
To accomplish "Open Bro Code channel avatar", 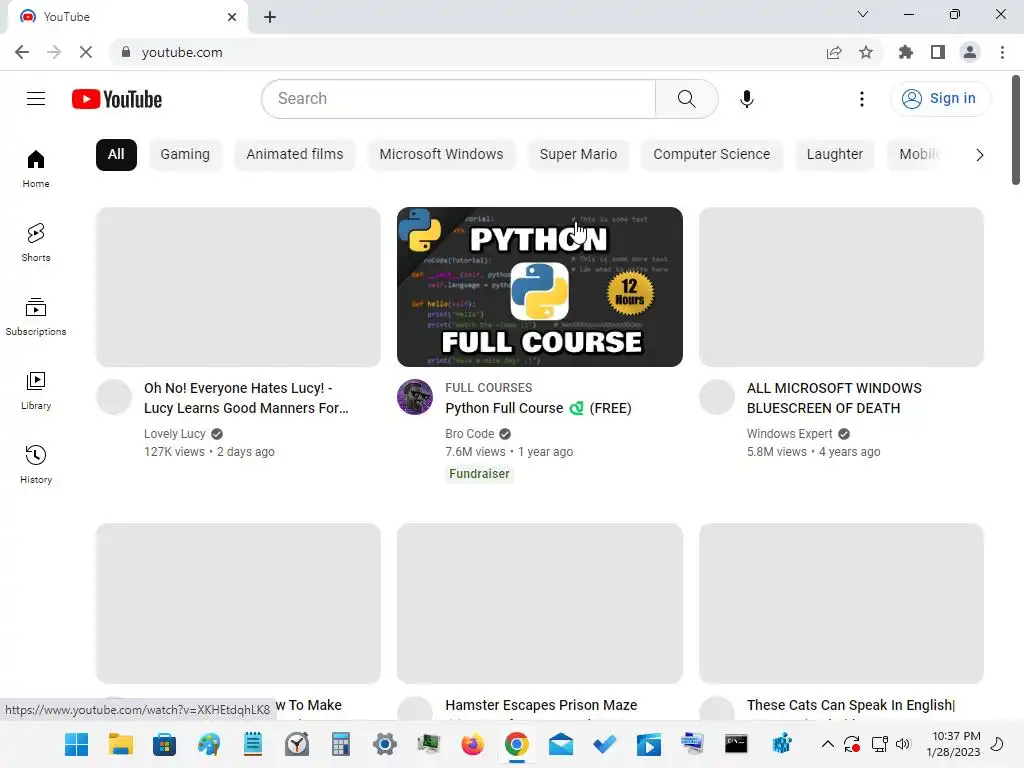I will click(415, 396).
